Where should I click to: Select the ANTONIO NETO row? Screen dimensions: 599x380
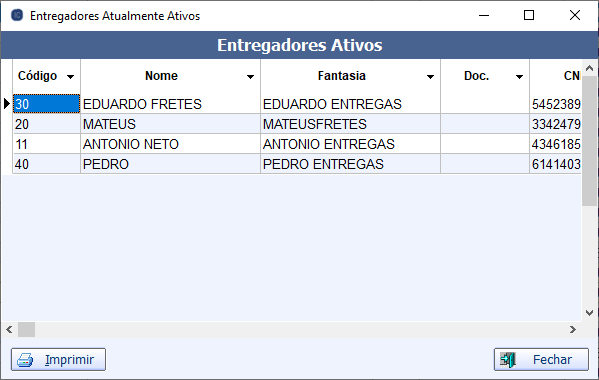coord(297,144)
